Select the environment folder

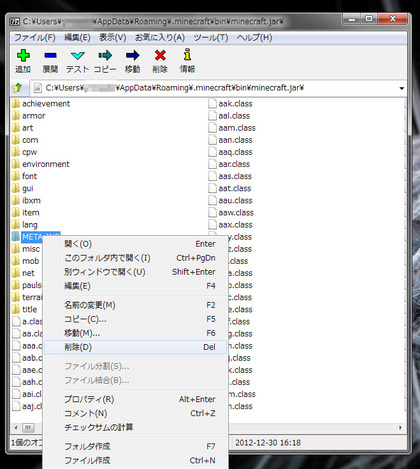click(41, 164)
